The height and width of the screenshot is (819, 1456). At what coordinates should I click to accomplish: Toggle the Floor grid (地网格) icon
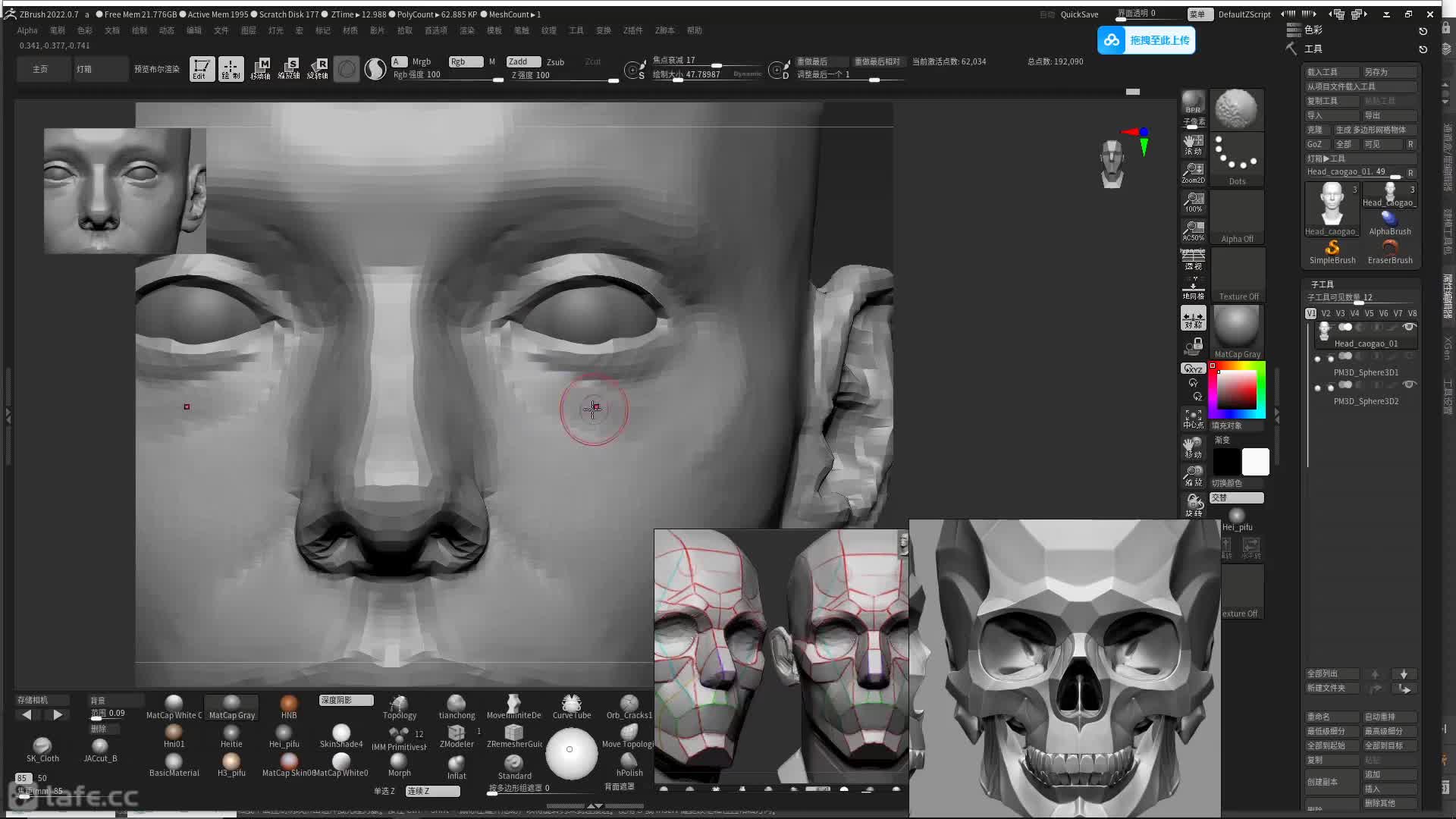(x=1193, y=289)
